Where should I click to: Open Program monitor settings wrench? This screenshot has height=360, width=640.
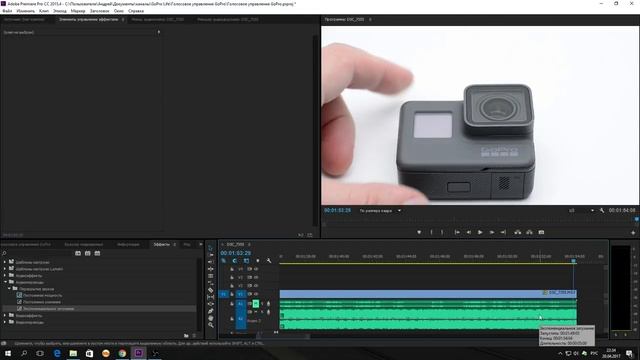coord(602,211)
